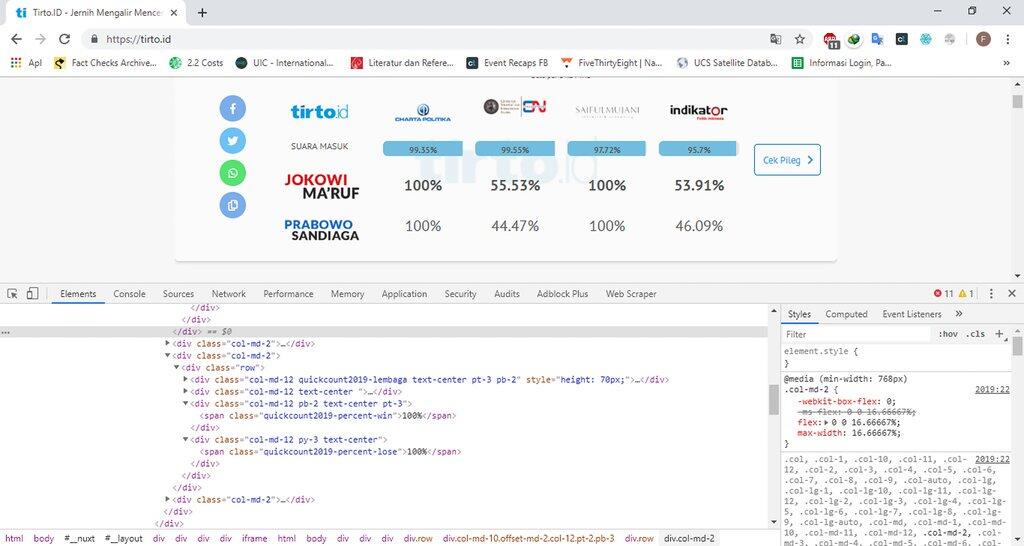Expand the flex shorthand property arrow

(x=827, y=423)
